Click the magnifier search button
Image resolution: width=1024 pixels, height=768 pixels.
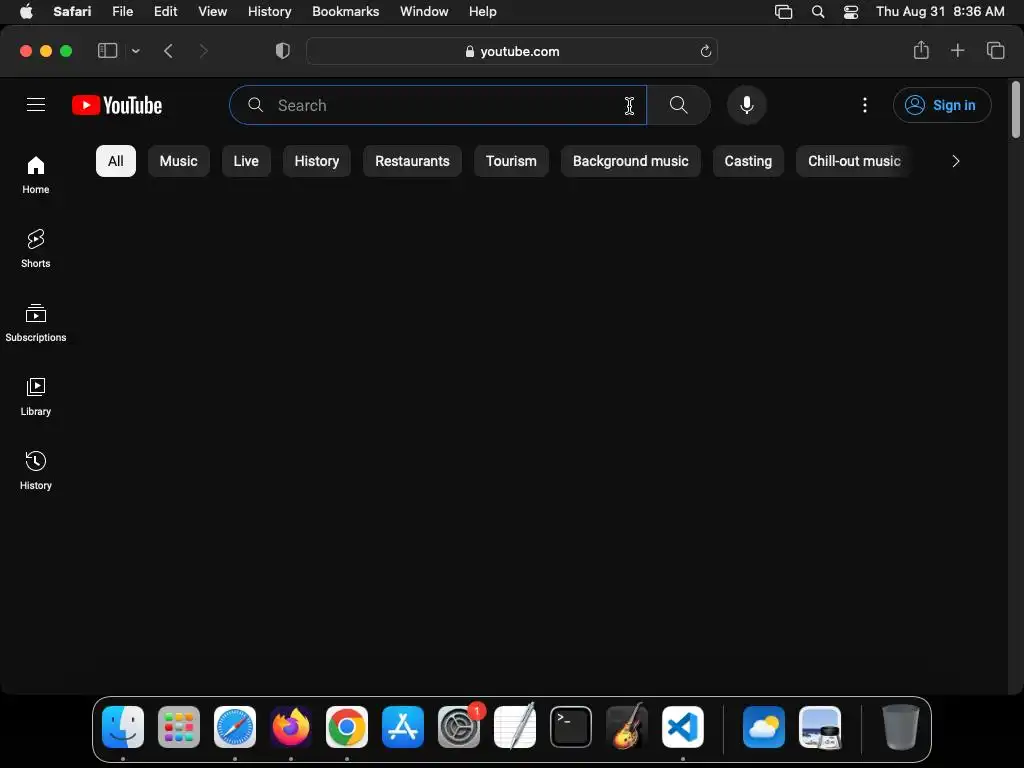click(679, 104)
